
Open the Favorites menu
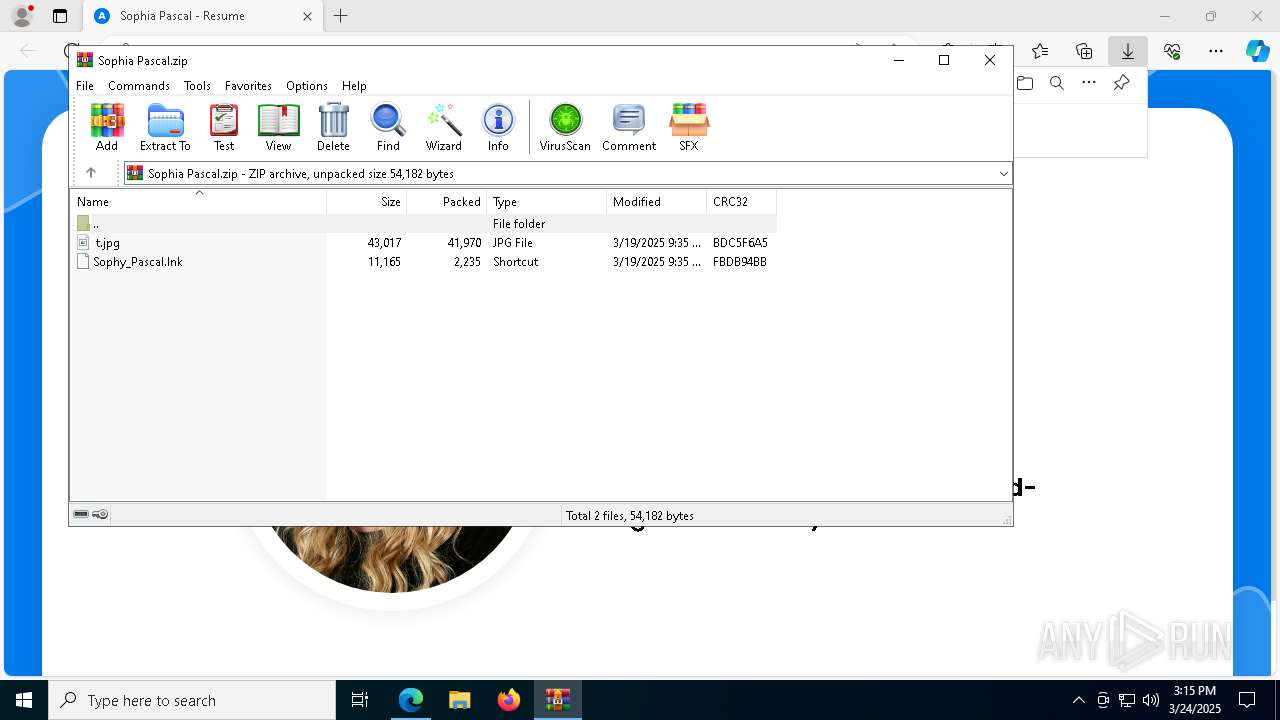pyautogui.click(x=248, y=86)
